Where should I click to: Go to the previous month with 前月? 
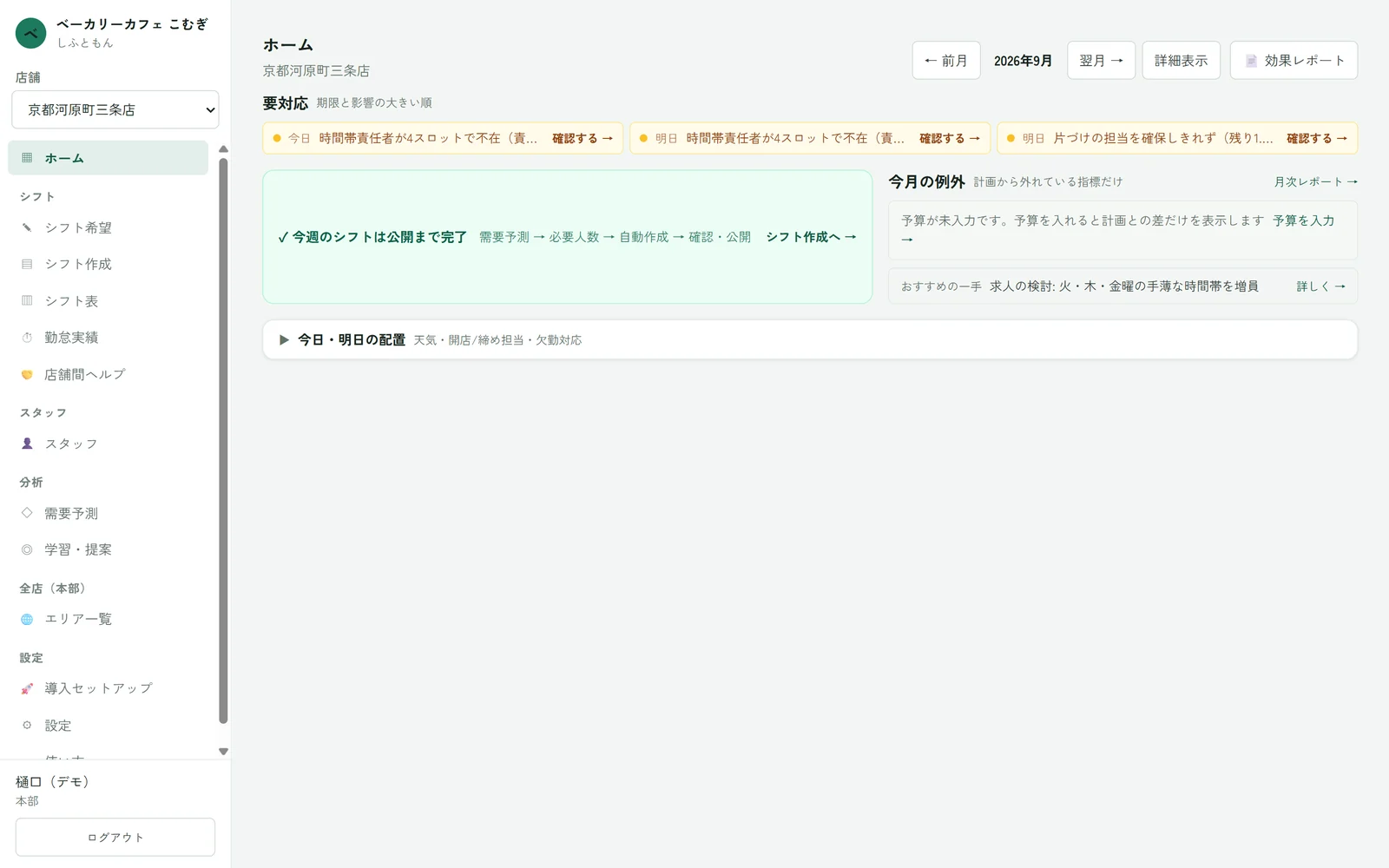946,61
